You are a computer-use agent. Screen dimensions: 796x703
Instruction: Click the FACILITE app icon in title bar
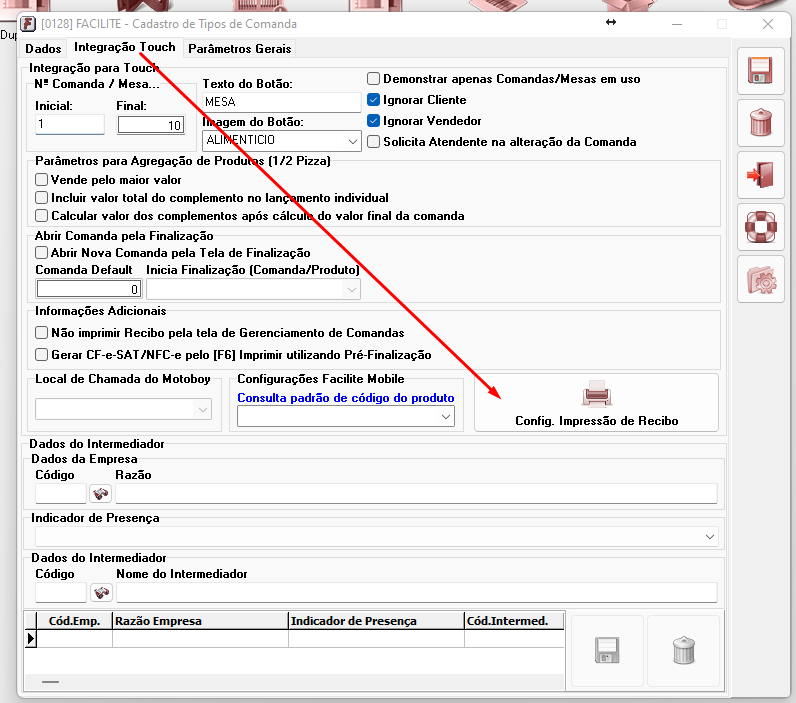click(28, 24)
